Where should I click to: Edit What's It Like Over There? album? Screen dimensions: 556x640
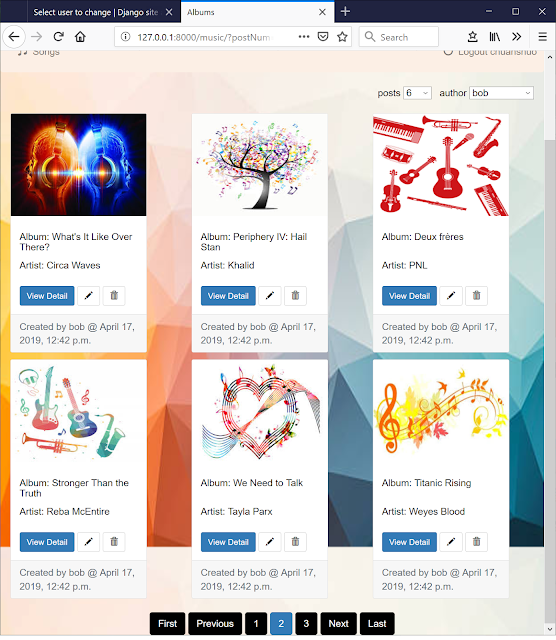pos(89,296)
